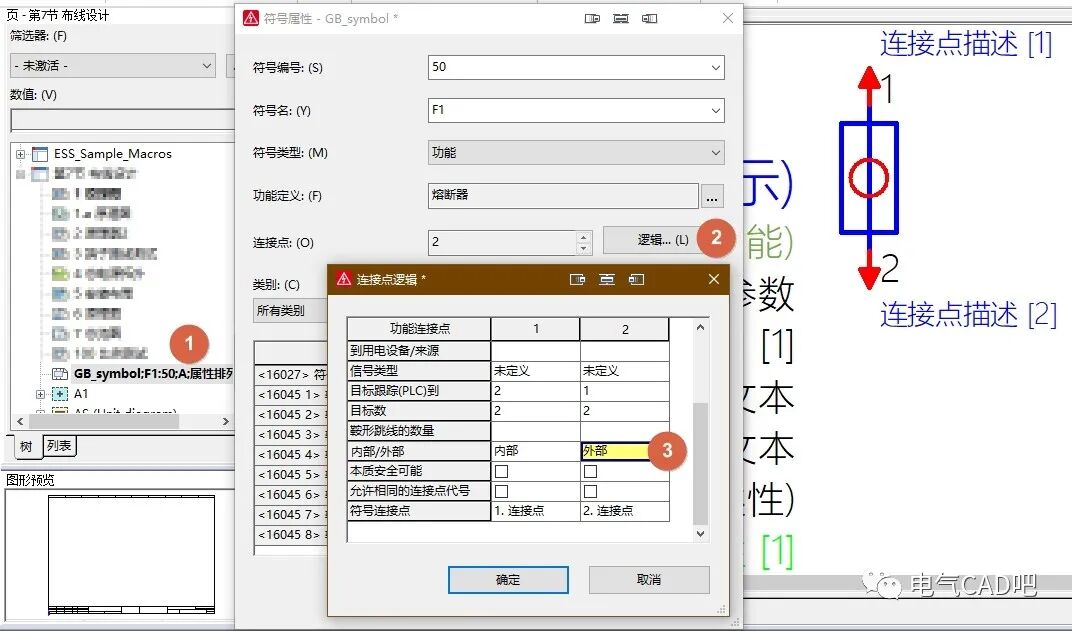Screen dimensions: 1072x631
Task: Close the 连接点逻辑 dialog
Action: point(714,279)
